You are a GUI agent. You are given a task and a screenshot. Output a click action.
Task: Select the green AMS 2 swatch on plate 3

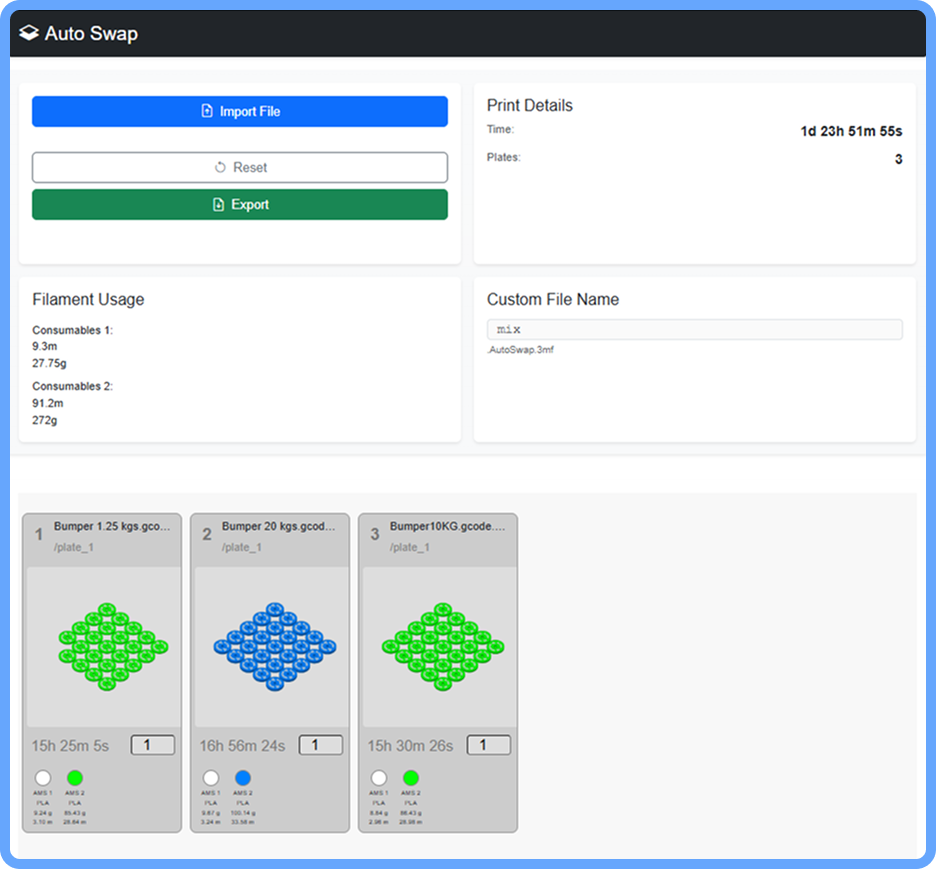point(411,778)
